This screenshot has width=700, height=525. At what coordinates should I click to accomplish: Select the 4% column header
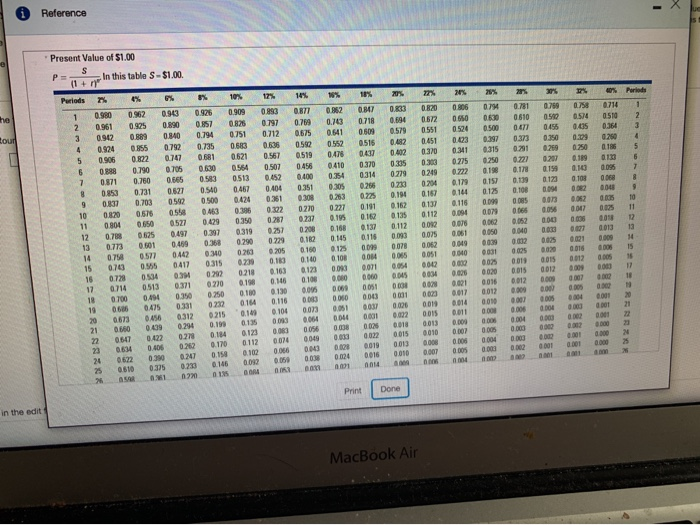pos(135,99)
